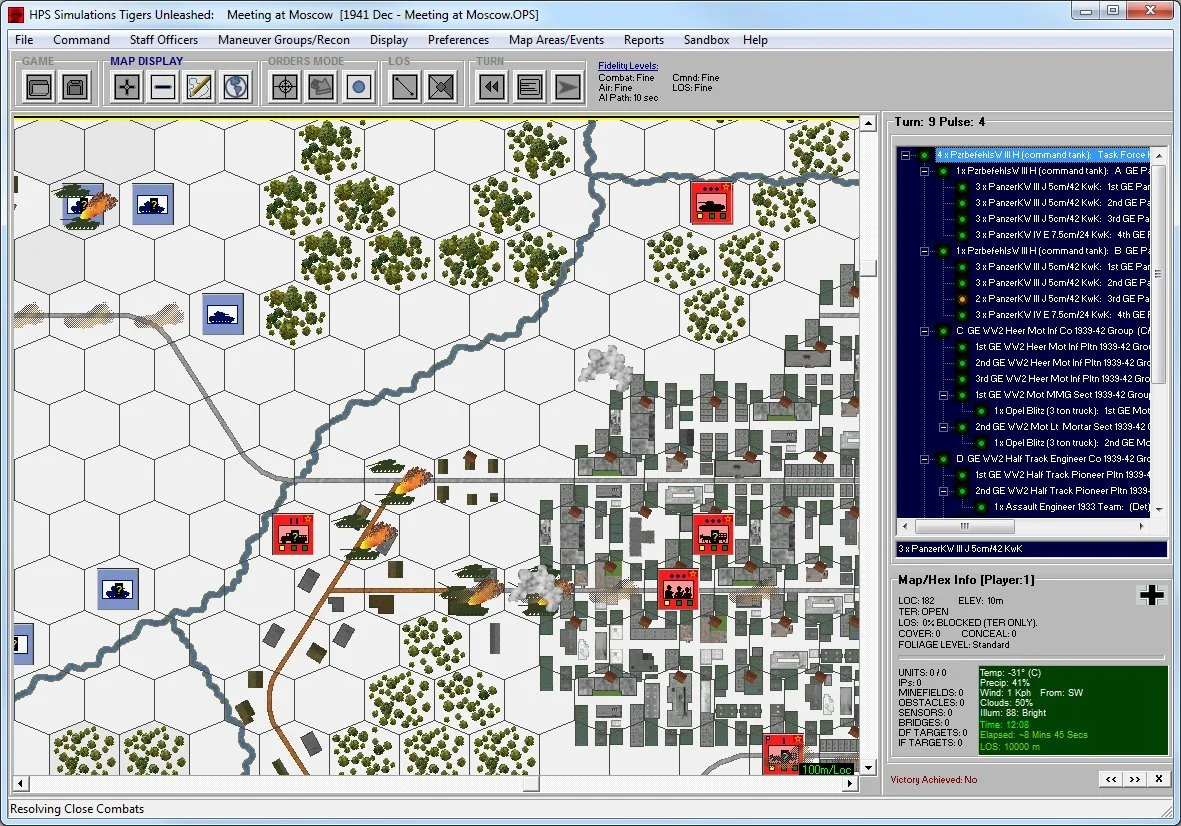Viewport: 1181px width, 826px height.
Task: Click the Fidelity Levels link
Action: coord(626,66)
